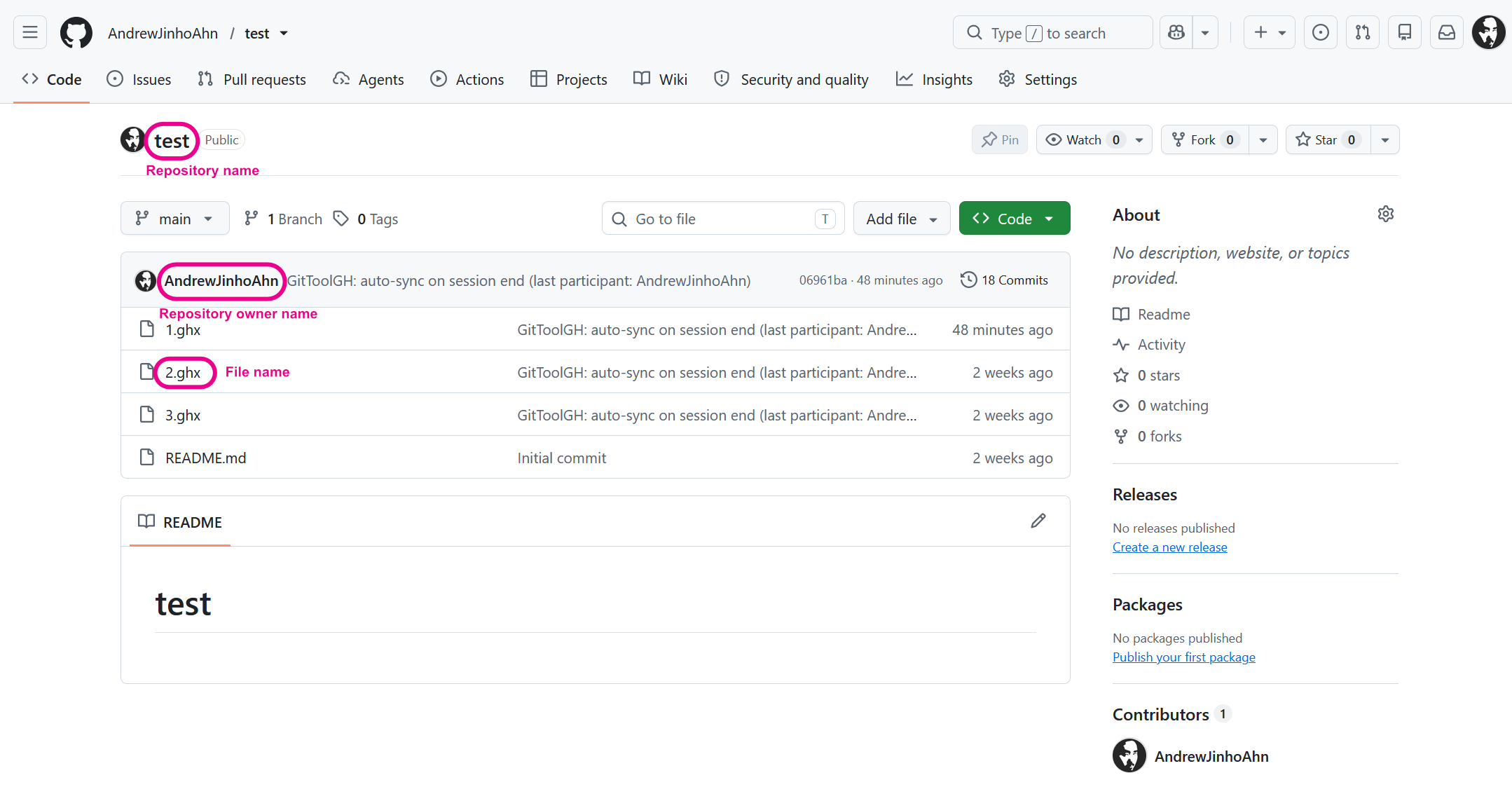Click the Type / to search box
Viewport: 1512px width, 801px height.
(1052, 32)
